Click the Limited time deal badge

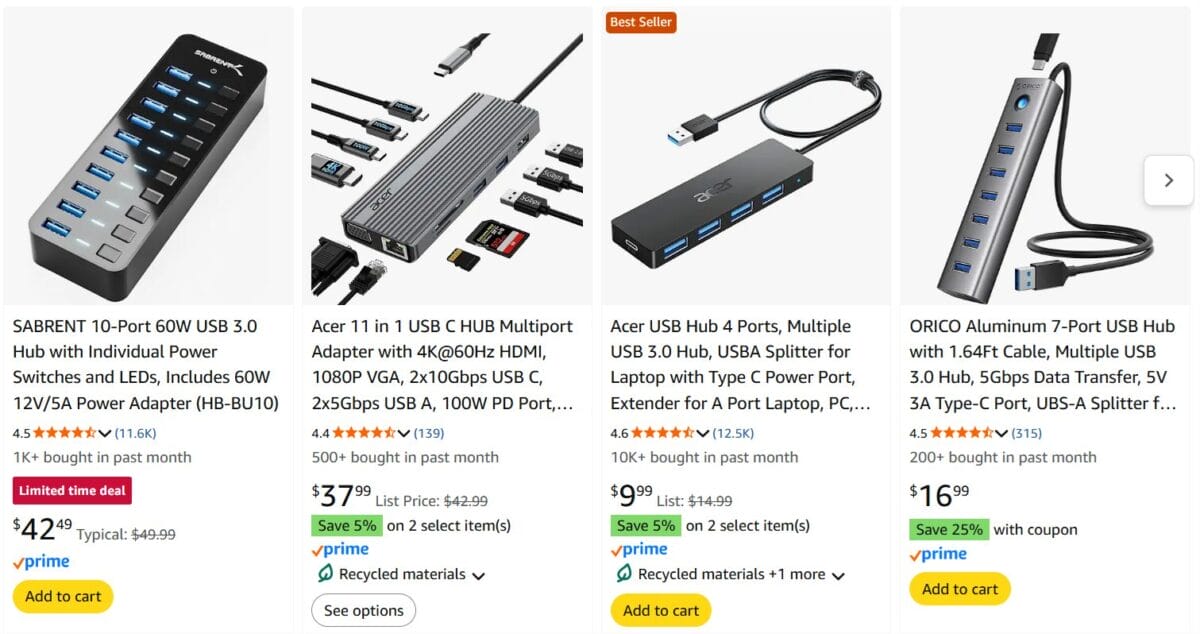[x=71, y=490]
